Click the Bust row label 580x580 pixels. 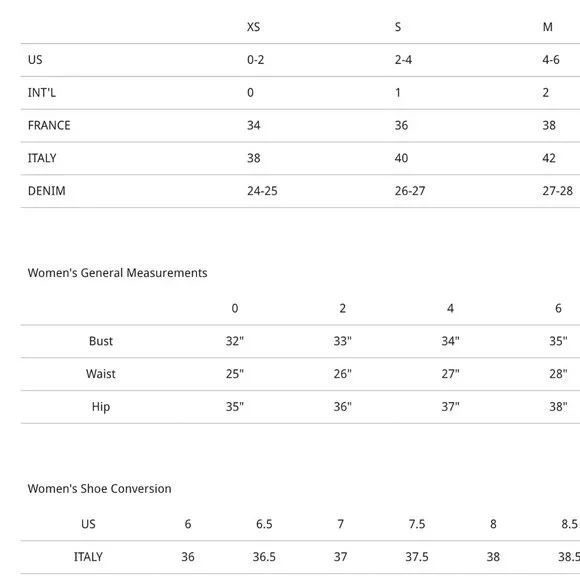point(101,341)
